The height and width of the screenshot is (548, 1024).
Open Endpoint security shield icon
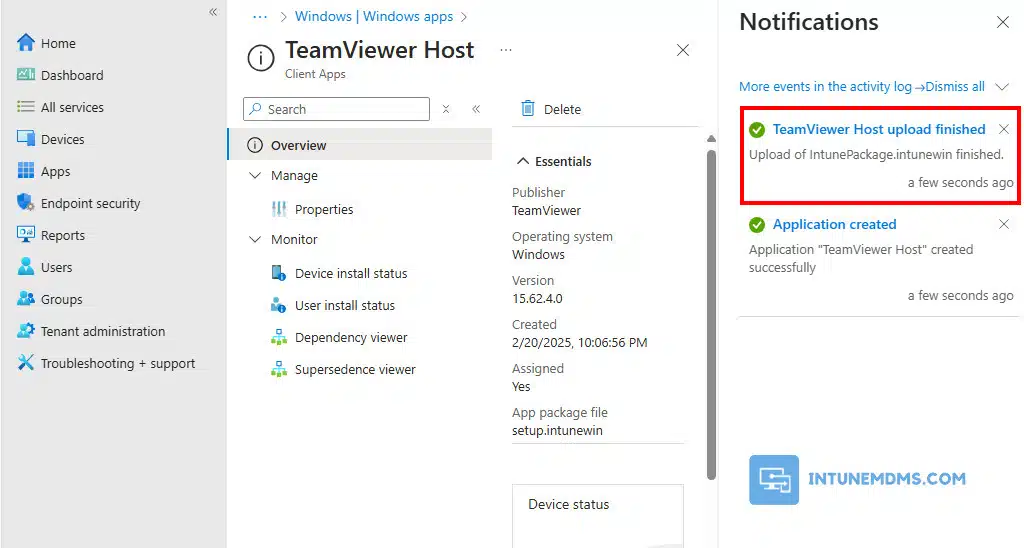coord(25,202)
